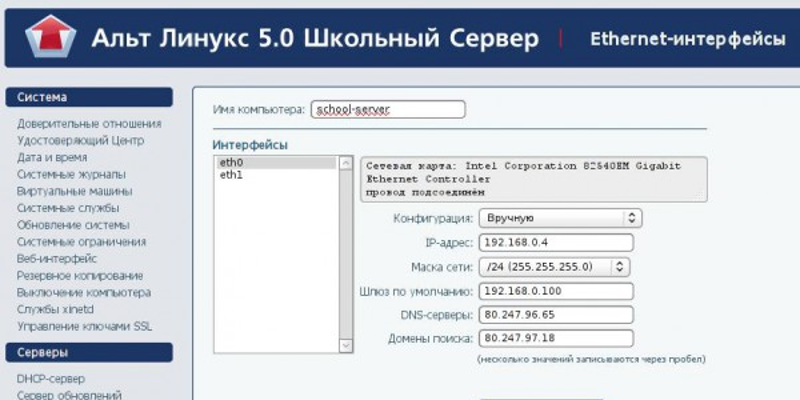Click the Интерфейсы heading
The width and height of the screenshot is (800, 400).
click(x=250, y=145)
